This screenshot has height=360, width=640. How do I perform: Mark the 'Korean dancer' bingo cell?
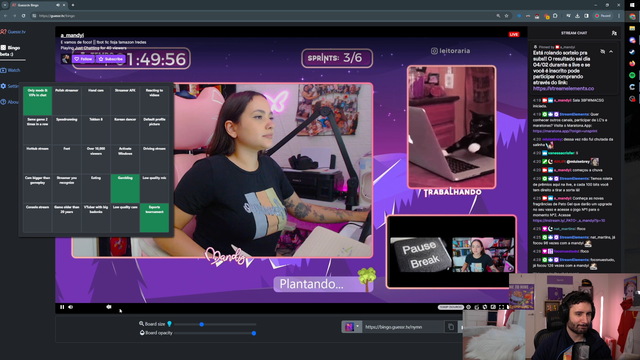coord(125,130)
